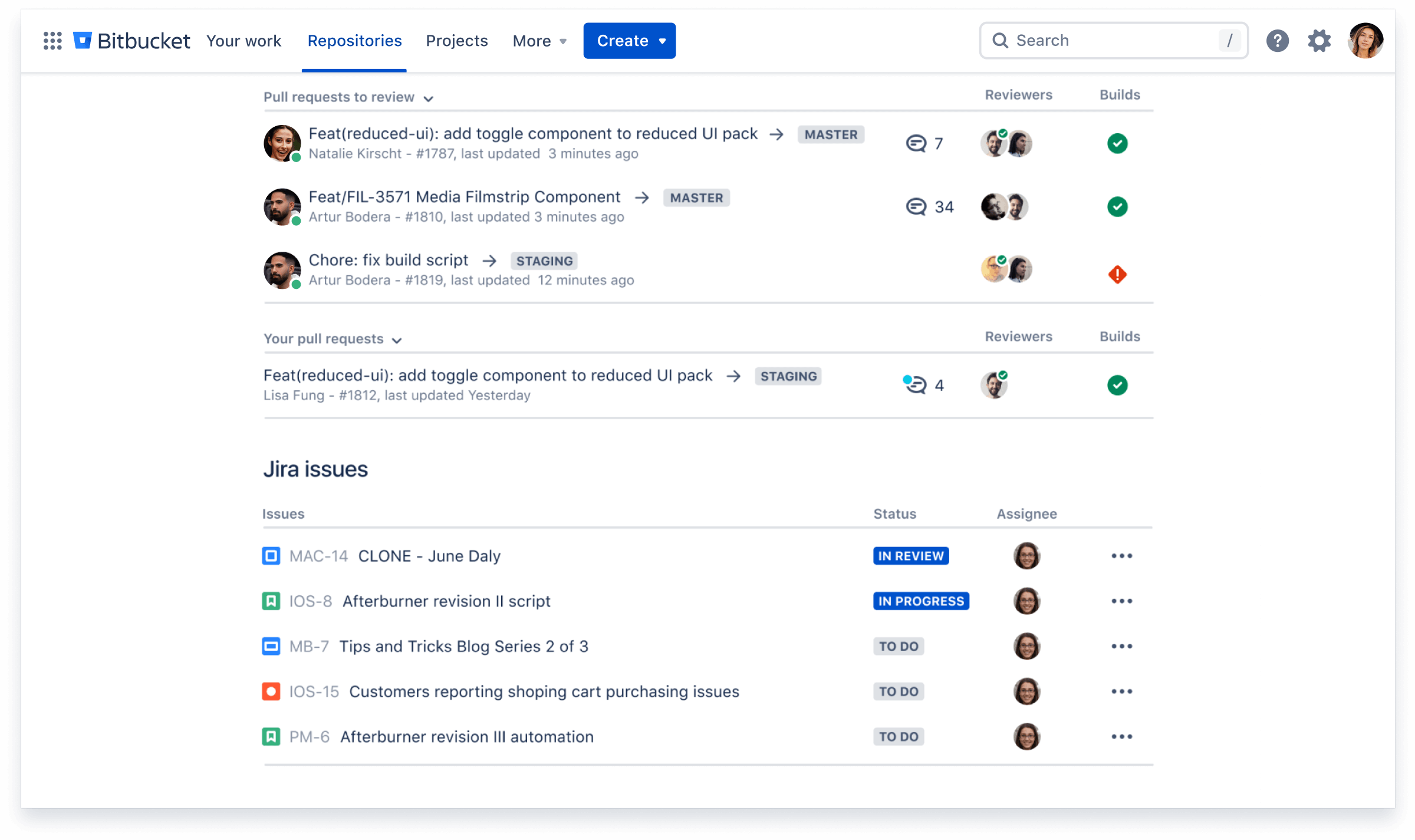Click the IN PROGRESS status badge on IOS-8
Screen dimensions: 1415x840
coord(920,601)
